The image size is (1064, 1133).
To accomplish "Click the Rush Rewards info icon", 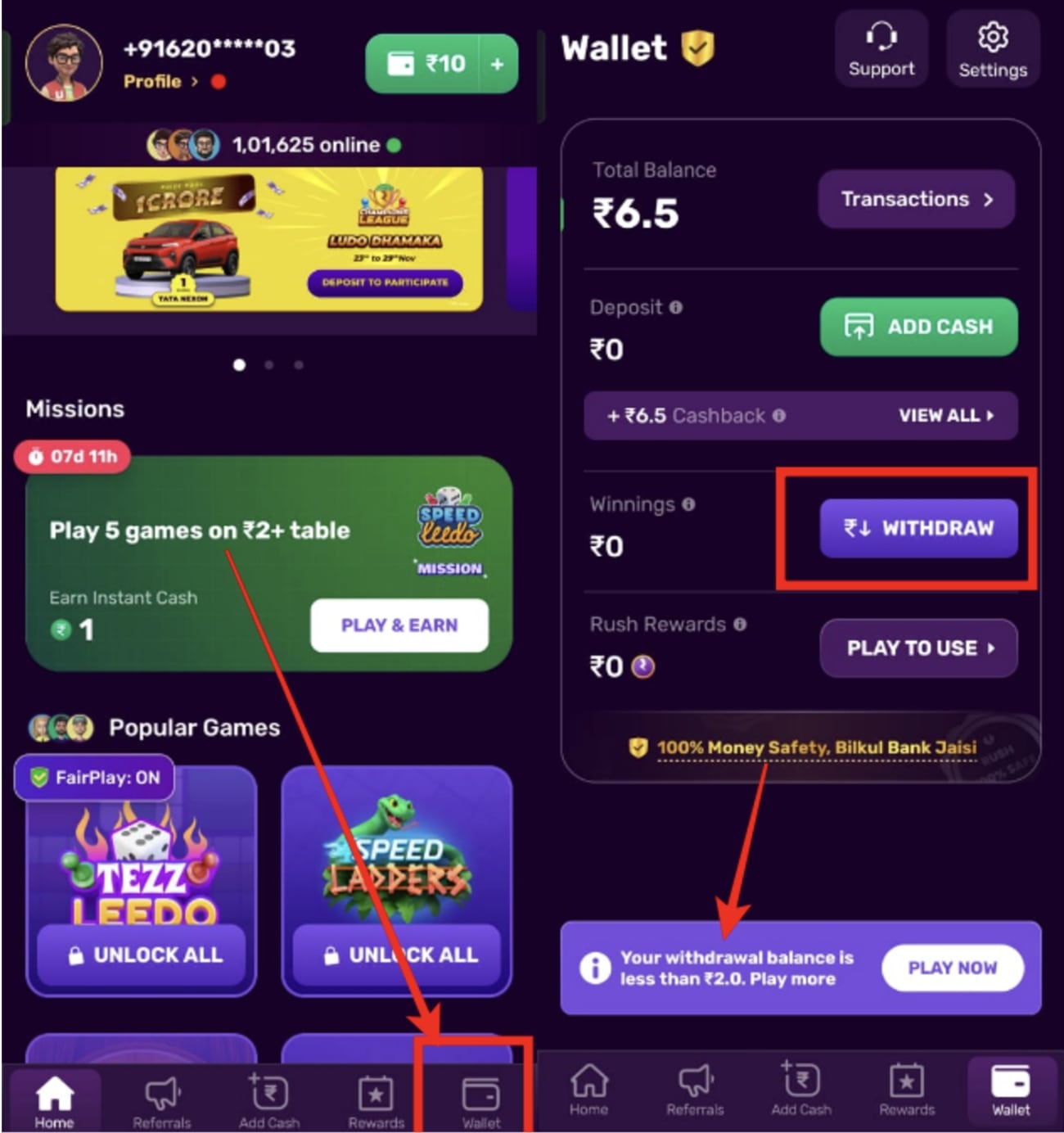I will [740, 625].
